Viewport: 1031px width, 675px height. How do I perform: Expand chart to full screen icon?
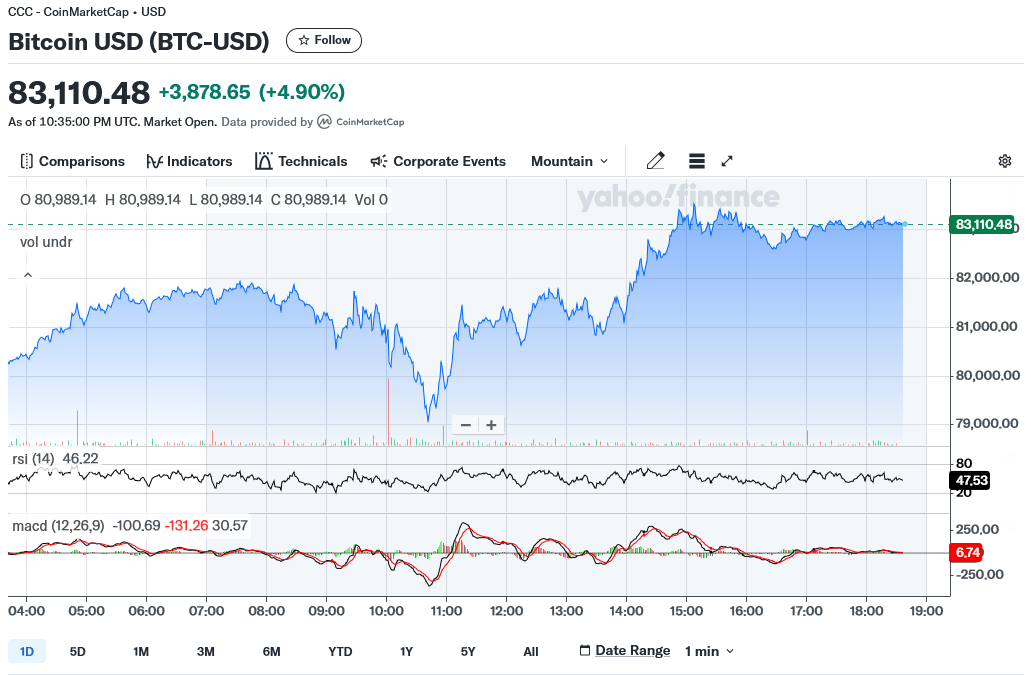[727, 161]
